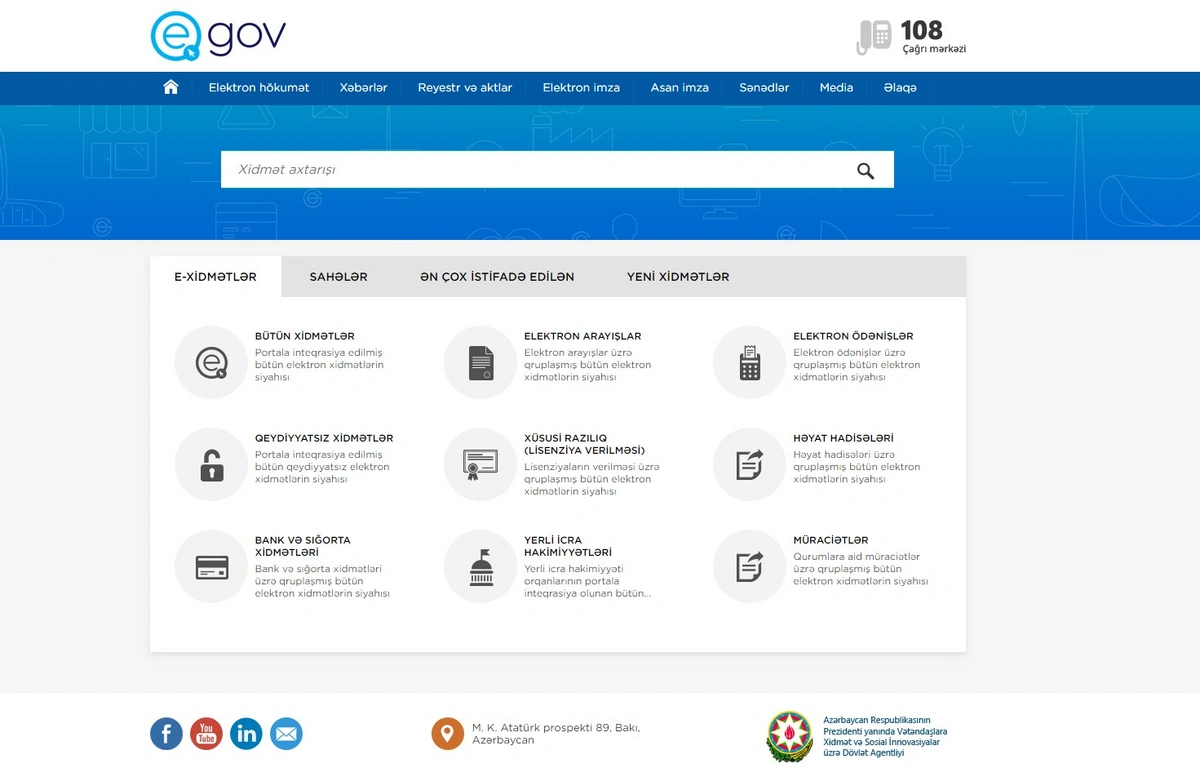The image size is (1200, 768).
Task: Click the email envelope footer icon
Action: coord(286,734)
